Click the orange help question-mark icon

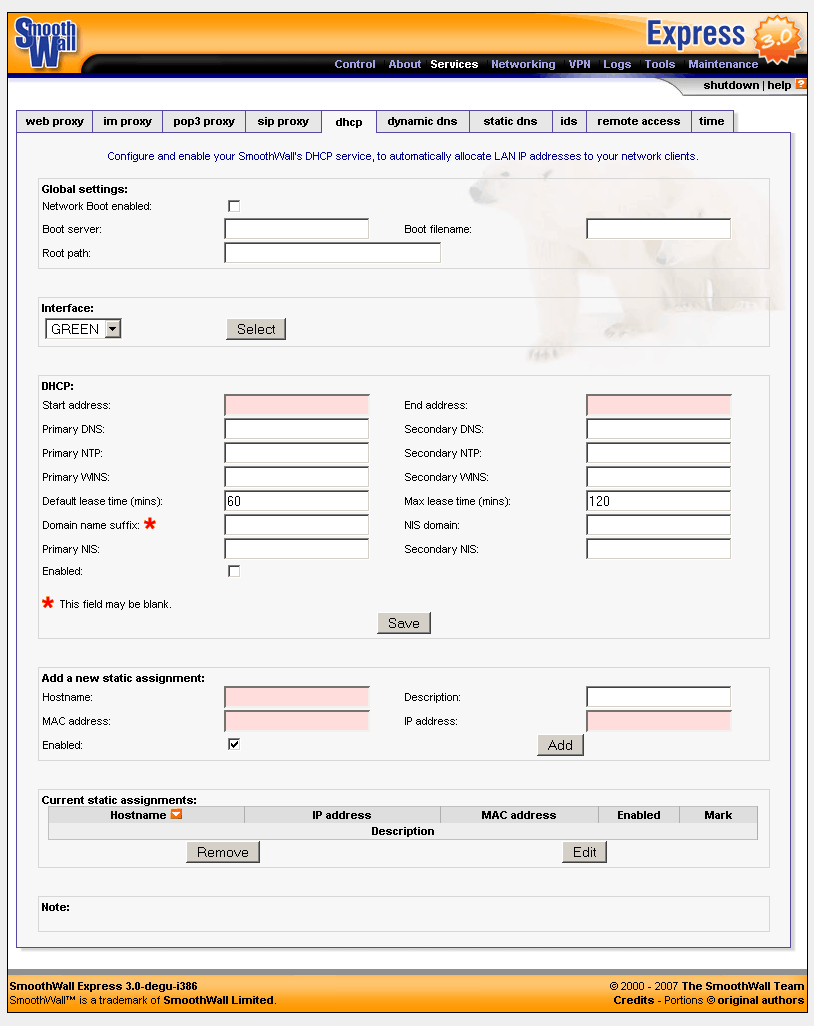pyautogui.click(x=800, y=84)
